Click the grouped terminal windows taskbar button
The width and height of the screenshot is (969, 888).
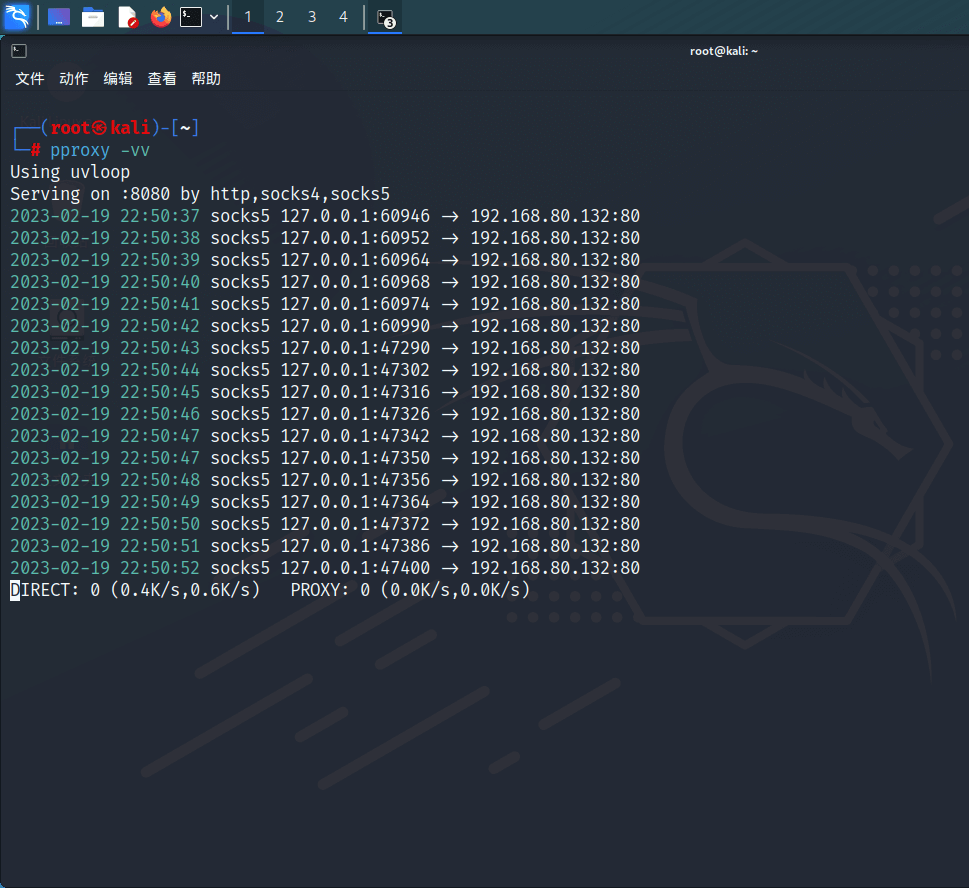point(385,17)
